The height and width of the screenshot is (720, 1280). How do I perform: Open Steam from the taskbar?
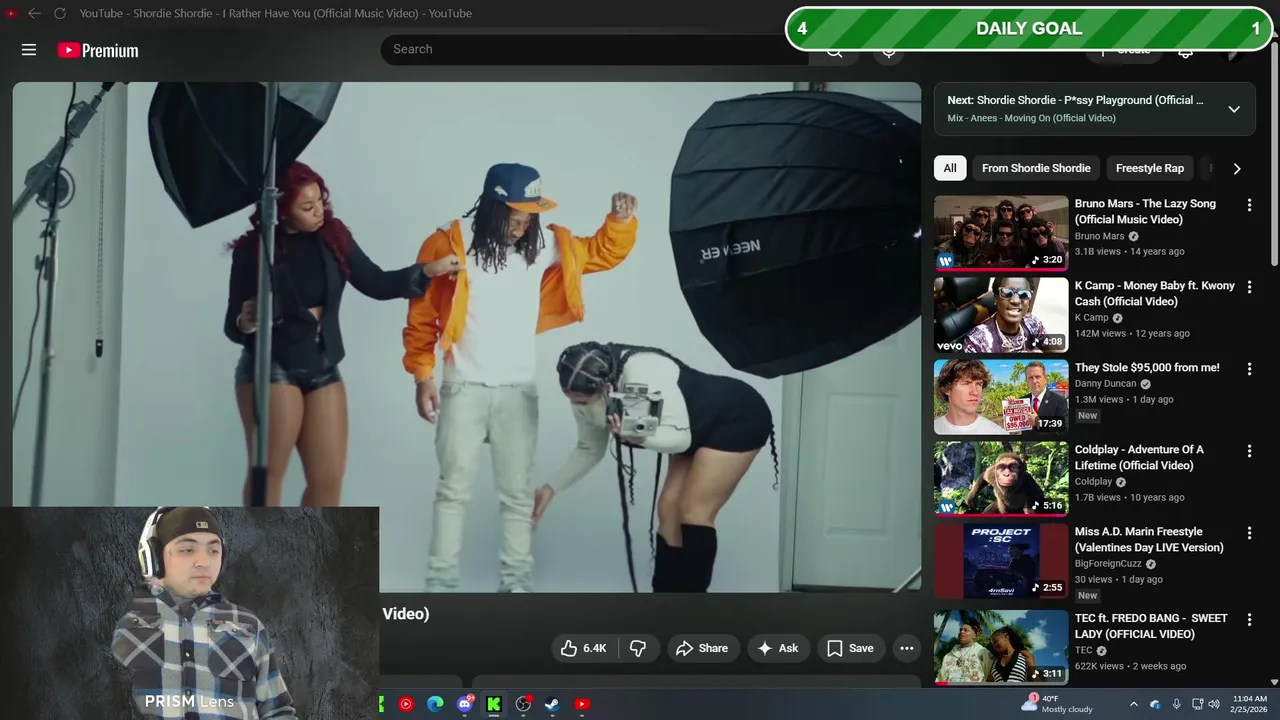pyautogui.click(x=552, y=704)
